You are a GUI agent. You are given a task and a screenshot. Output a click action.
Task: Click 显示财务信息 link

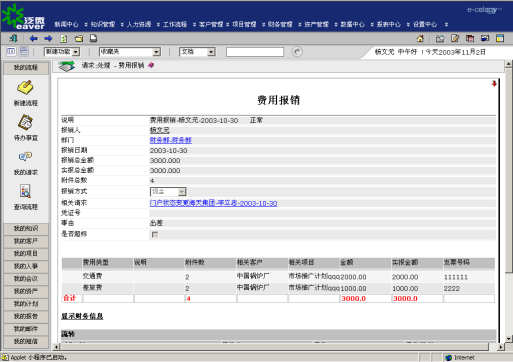click(x=82, y=316)
